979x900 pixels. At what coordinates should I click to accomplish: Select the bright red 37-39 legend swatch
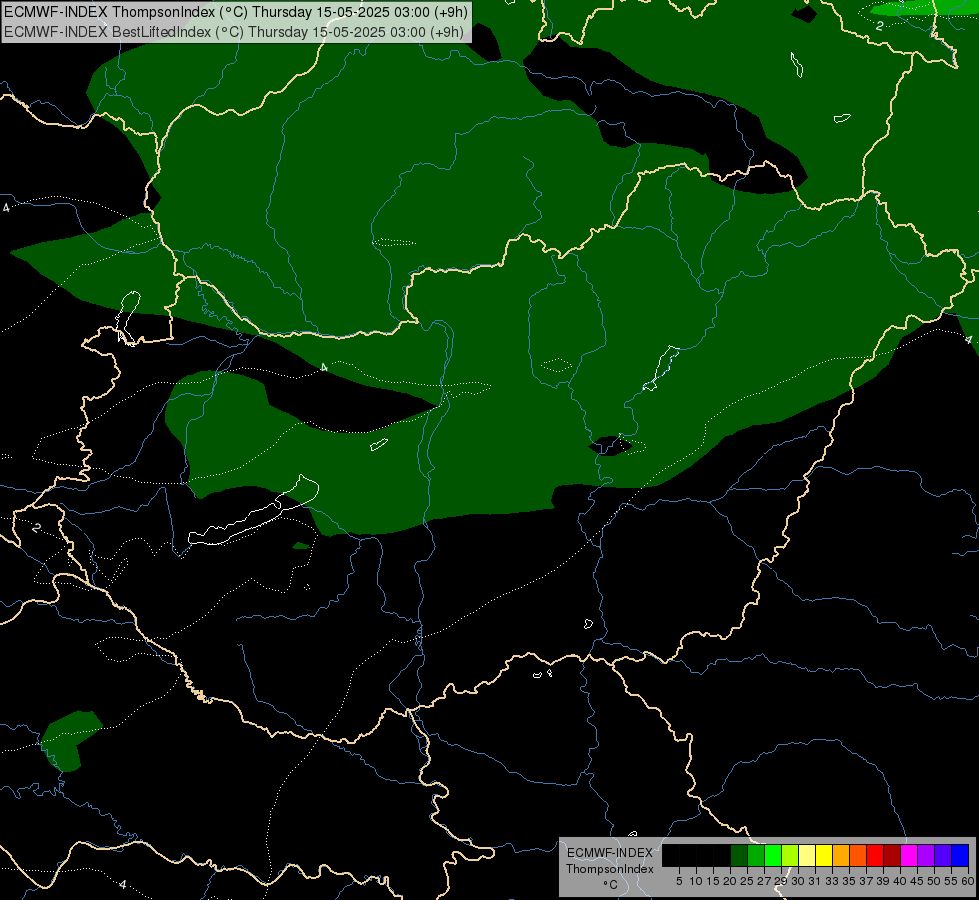tap(875, 855)
